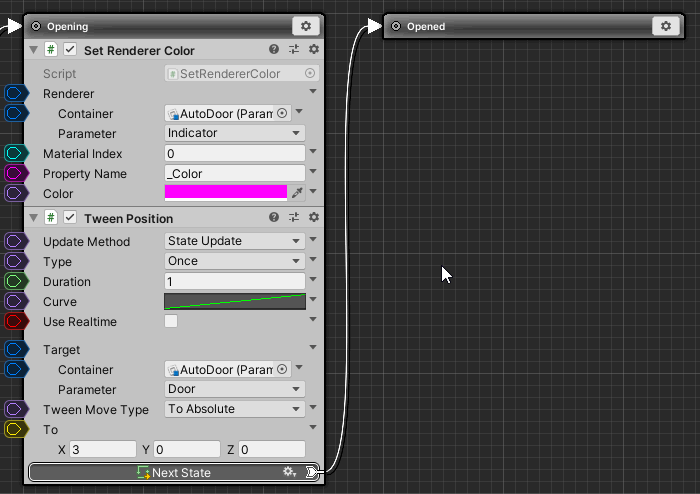Click the Set Renderer Color script icon
The image size is (700, 494).
[51, 50]
